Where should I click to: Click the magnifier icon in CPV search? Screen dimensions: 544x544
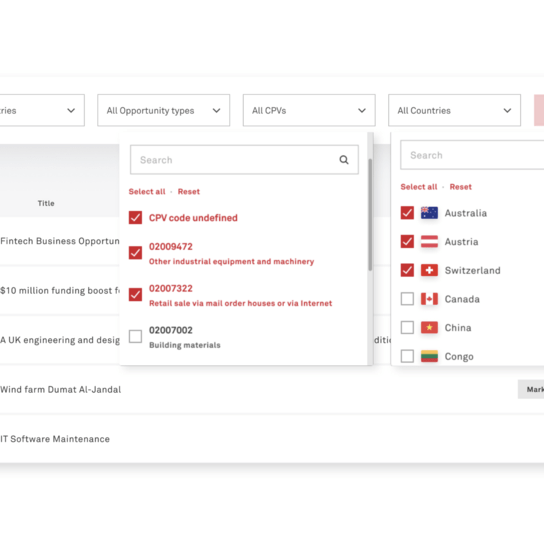[343, 160]
